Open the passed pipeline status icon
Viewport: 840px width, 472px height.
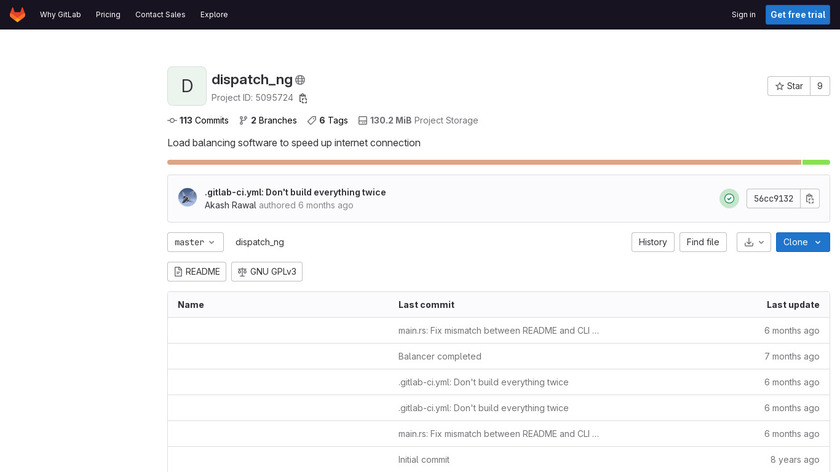click(x=729, y=199)
